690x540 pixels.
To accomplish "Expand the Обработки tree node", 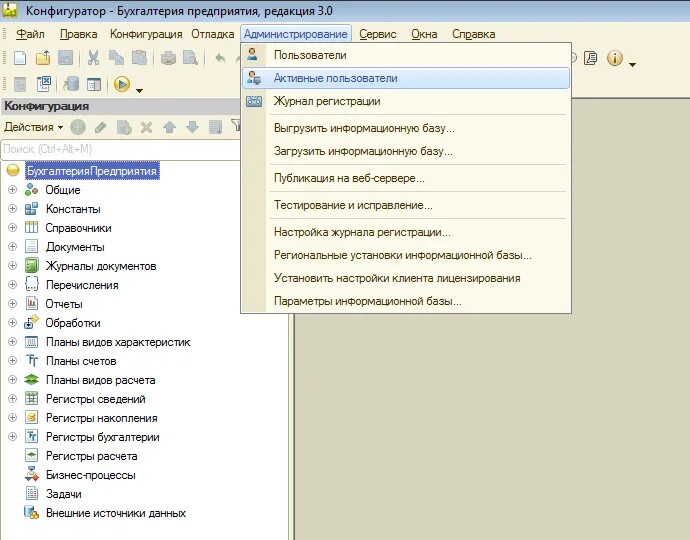I will click(12, 322).
